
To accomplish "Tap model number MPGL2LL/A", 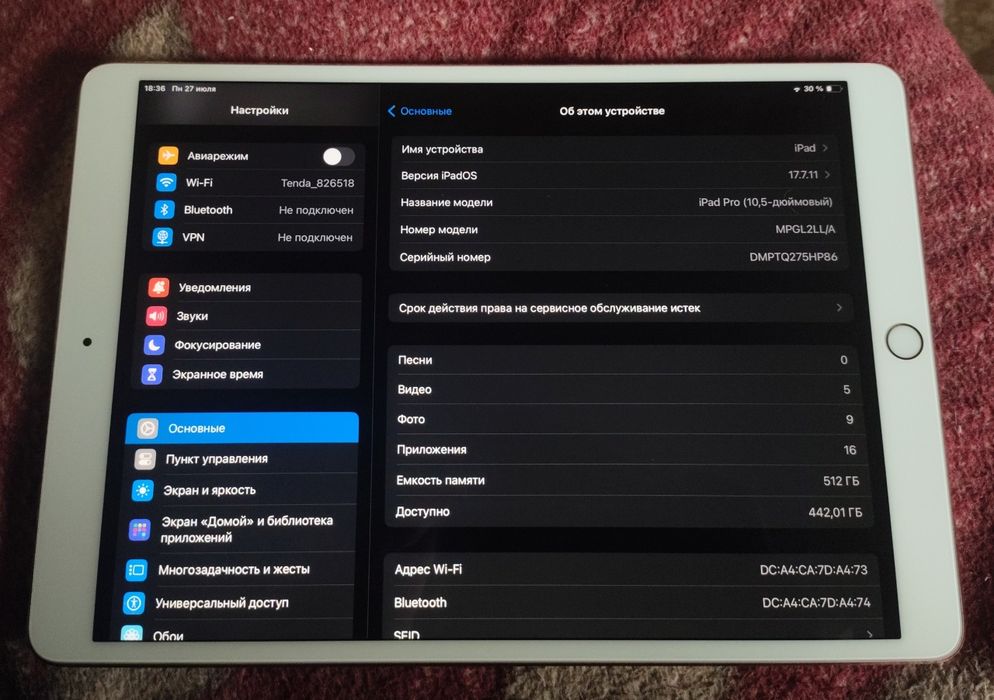I will pyautogui.click(x=805, y=229).
